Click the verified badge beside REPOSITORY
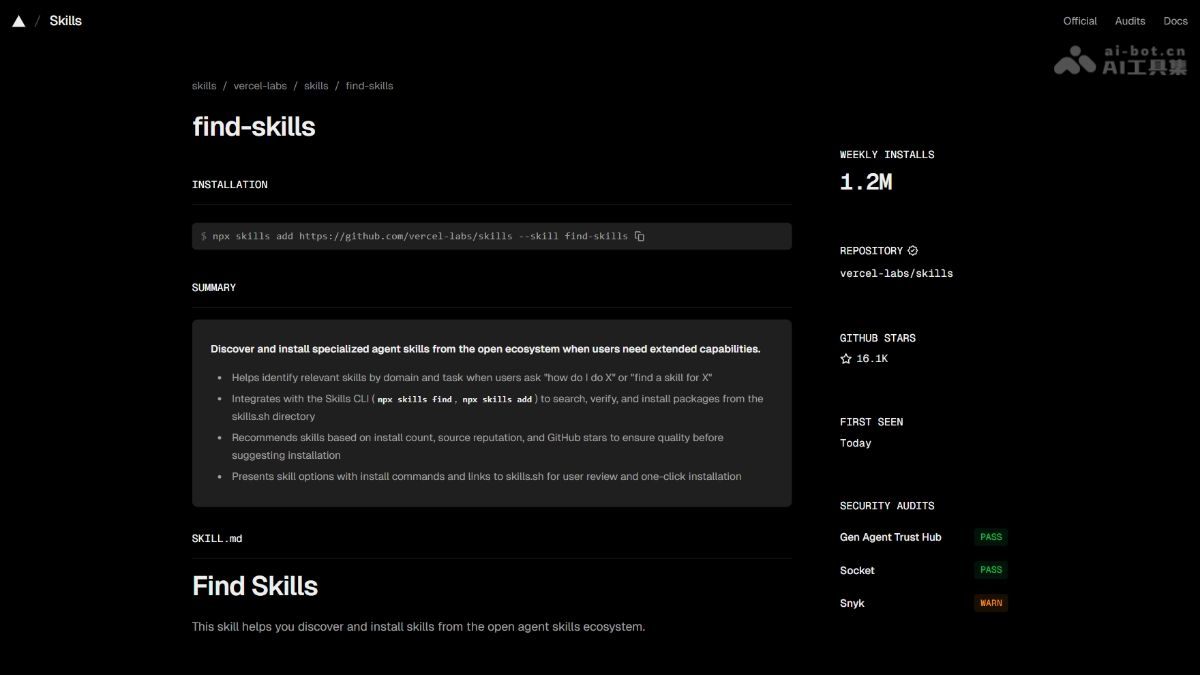This screenshot has width=1200, height=675. click(x=913, y=251)
